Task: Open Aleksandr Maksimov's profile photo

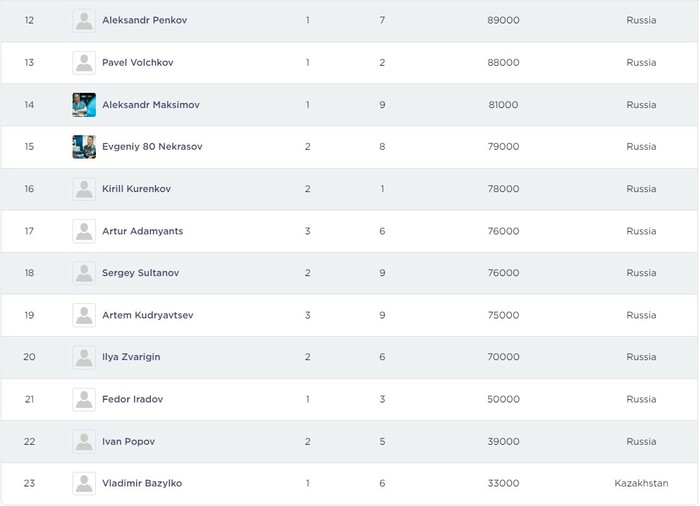Action: point(84,105)
